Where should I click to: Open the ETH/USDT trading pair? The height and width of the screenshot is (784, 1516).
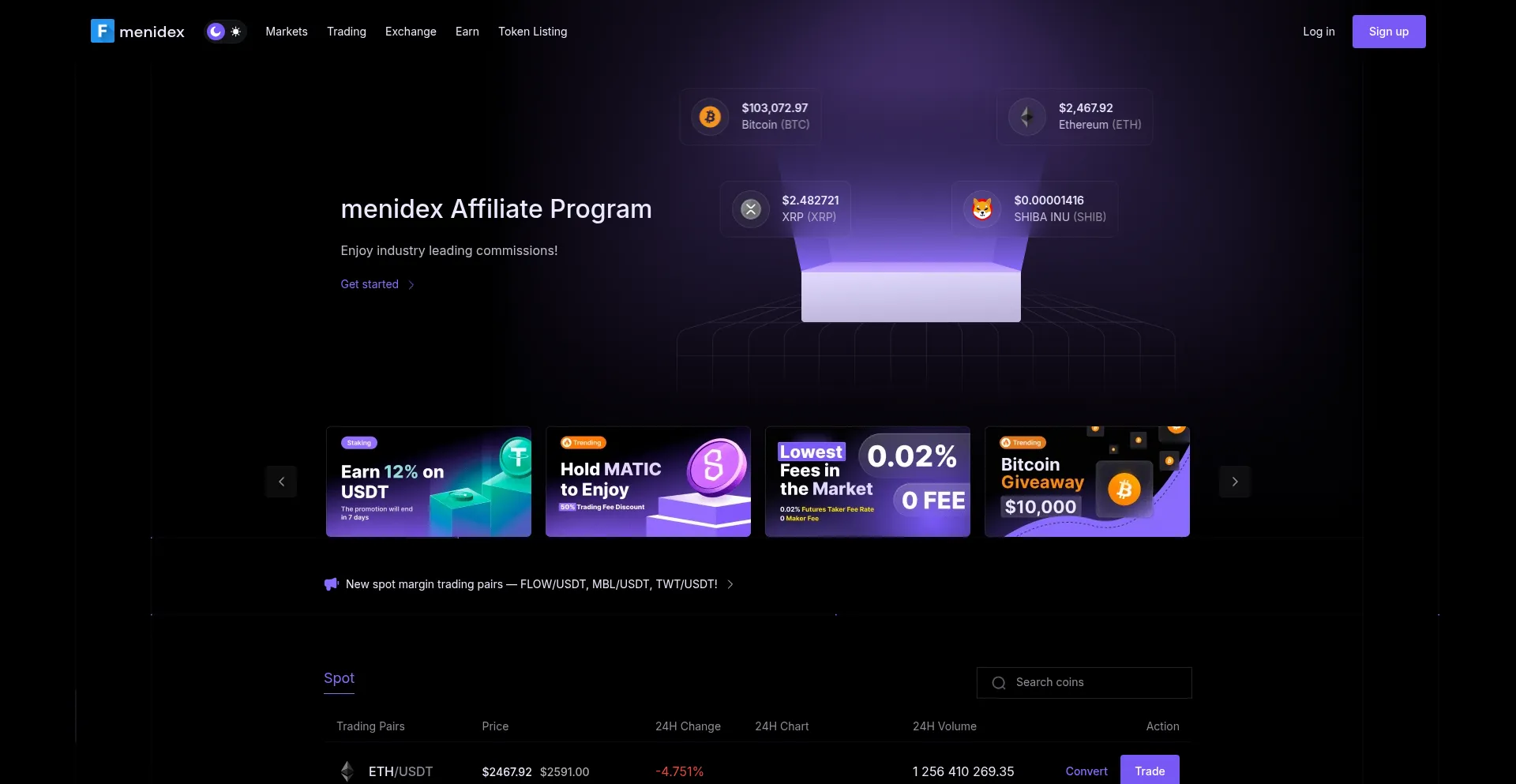pyautogui.click(x=400, y=771)
